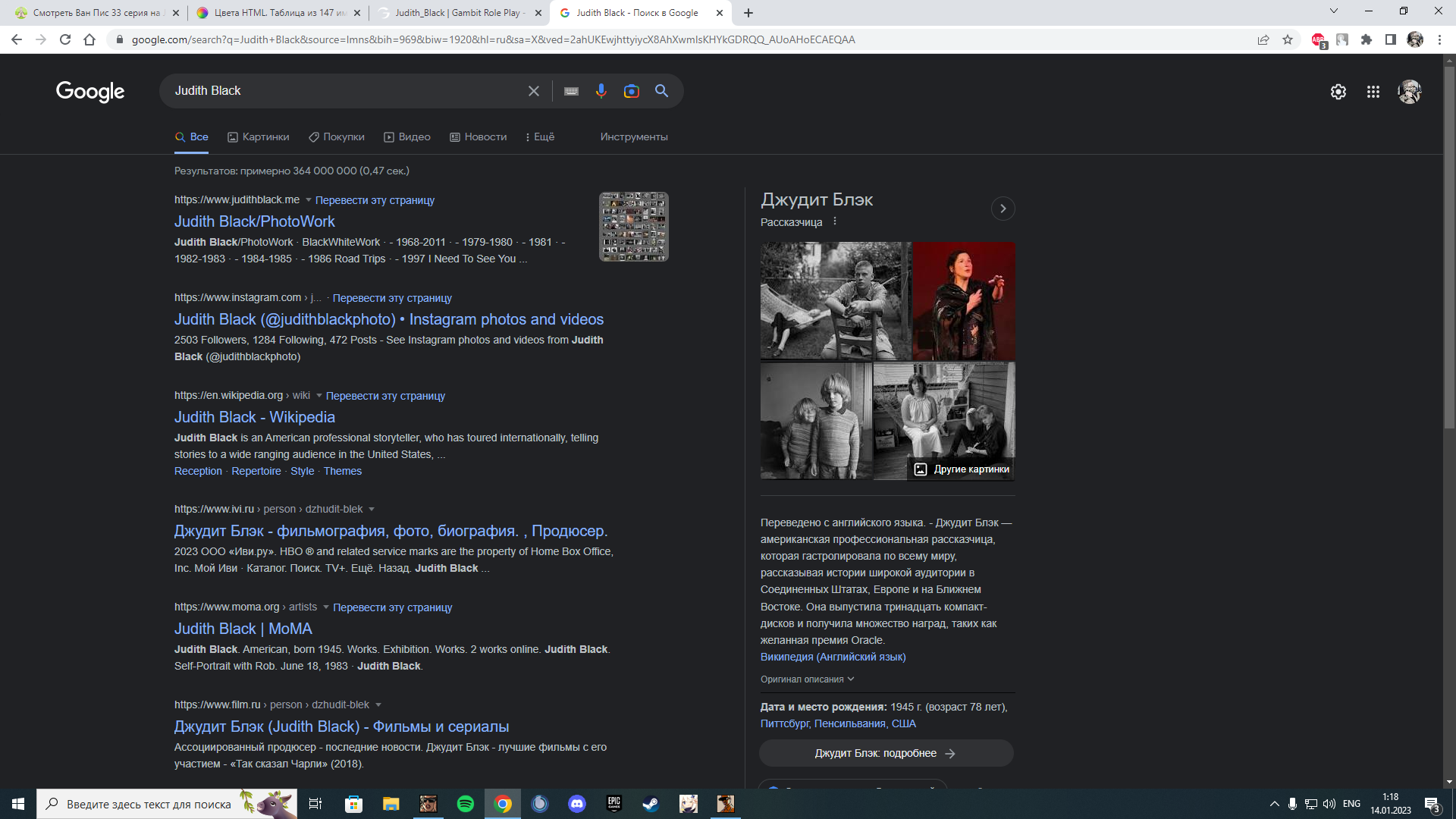Reload the page
The width and height of the screenshot is (1456, 819).
click(x=65, y=39)
